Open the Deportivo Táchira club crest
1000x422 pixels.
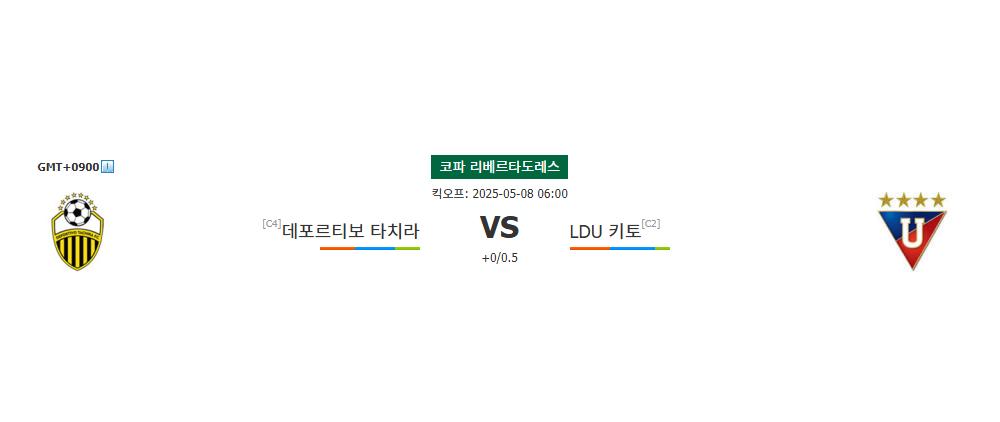tap(77, 231)
